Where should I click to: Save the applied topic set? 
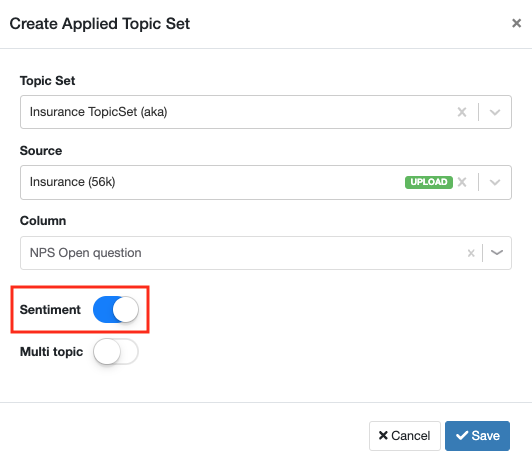pyautogui.click(x=477, y=436)
